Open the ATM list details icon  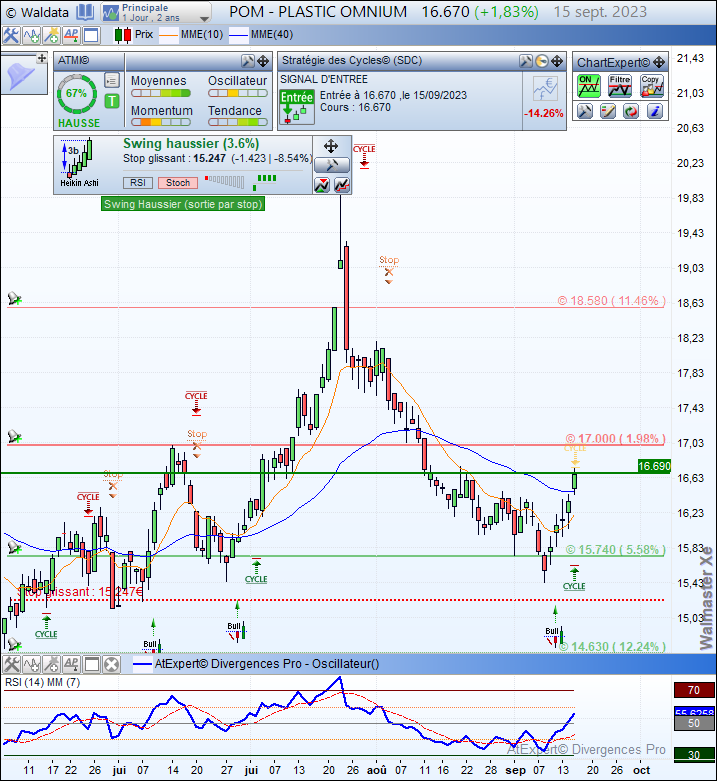[x=112, y=80]
